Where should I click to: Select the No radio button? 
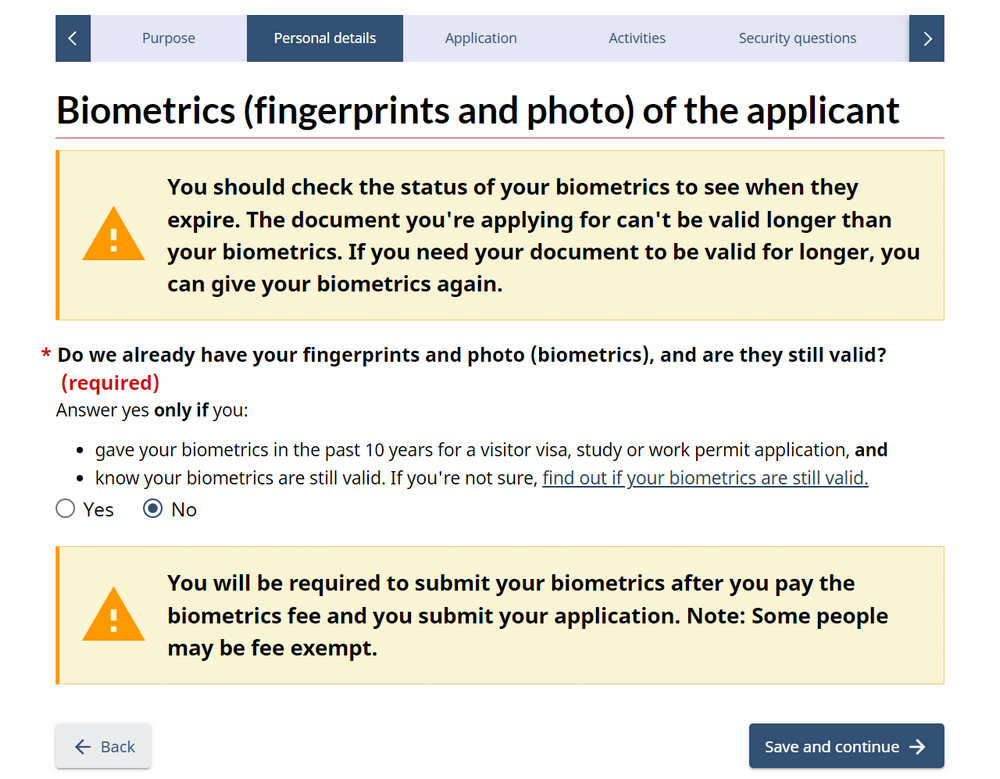pyautogui.click(x=153, y=509)
